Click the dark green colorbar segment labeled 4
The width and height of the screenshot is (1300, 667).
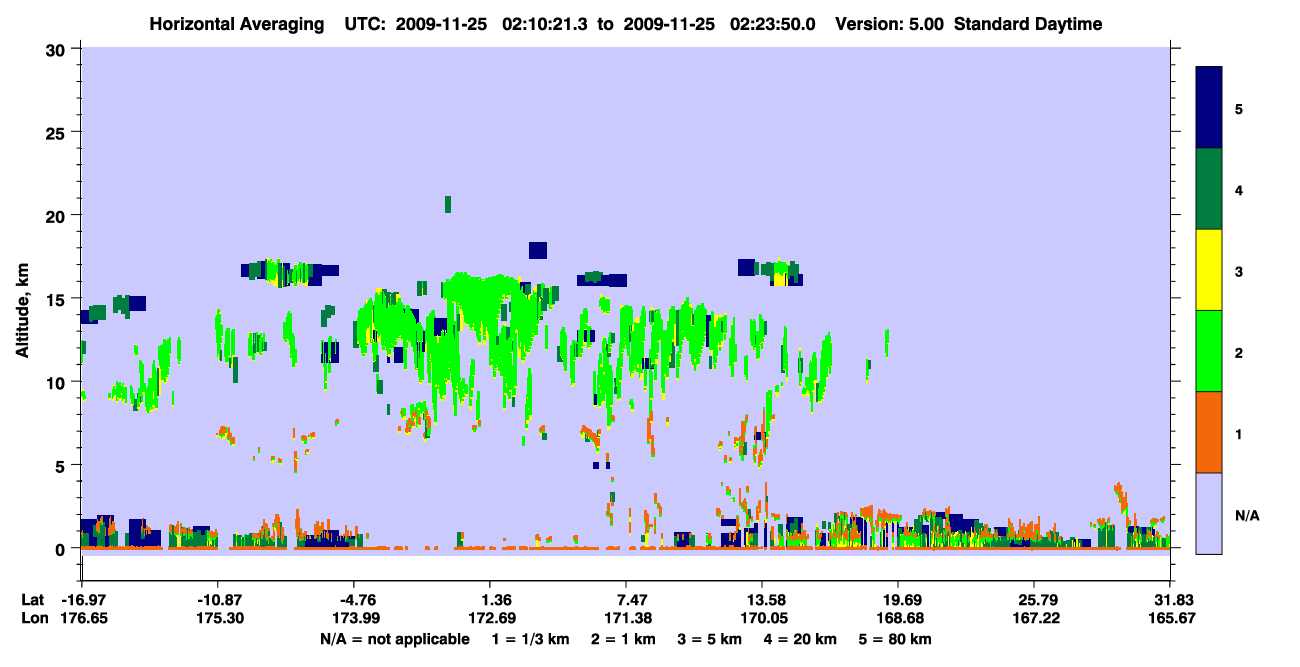tap(1209, 189)
